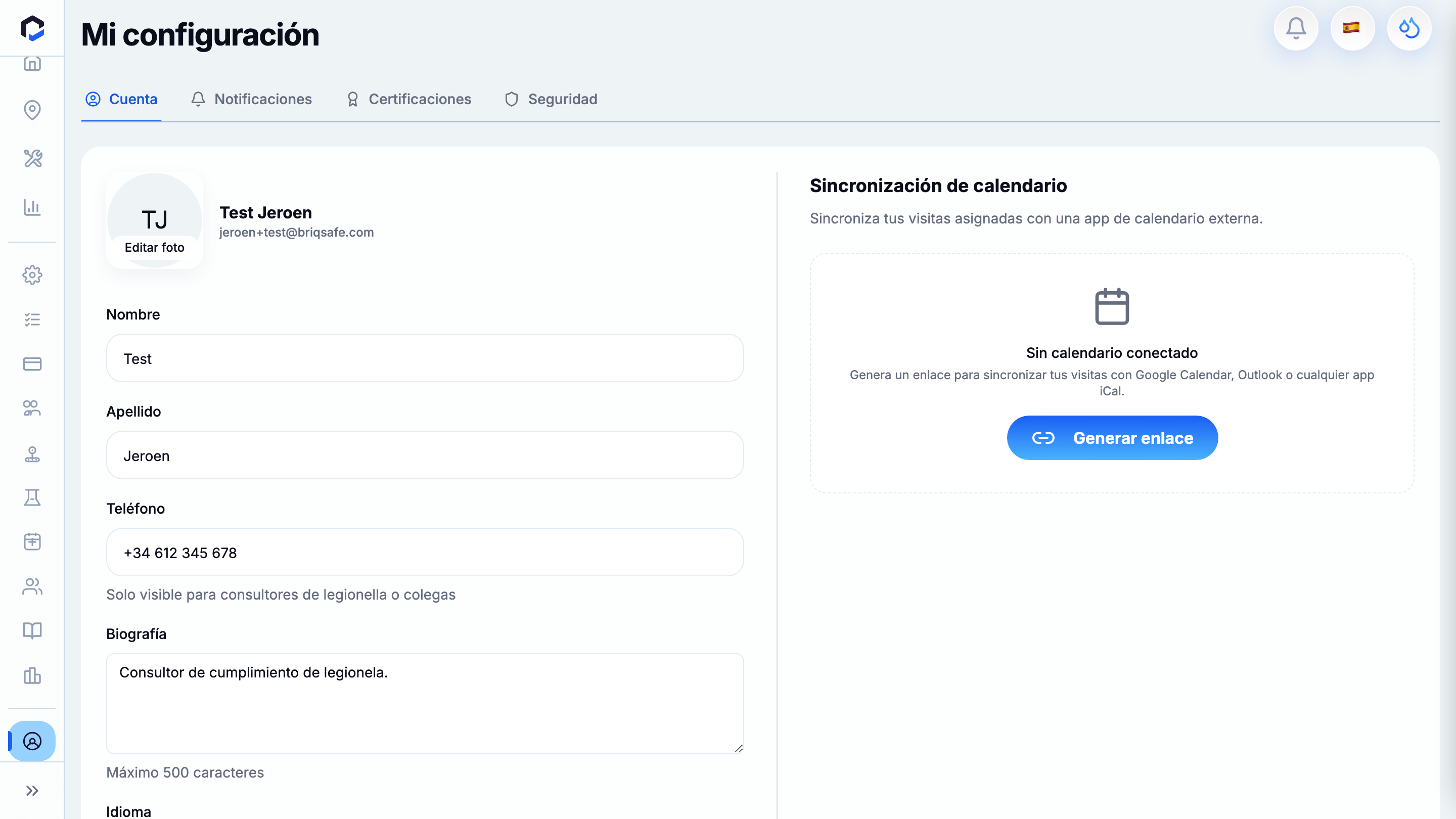
Task: Open the buildings sidebar icon
Action: [x=32, y=675]
